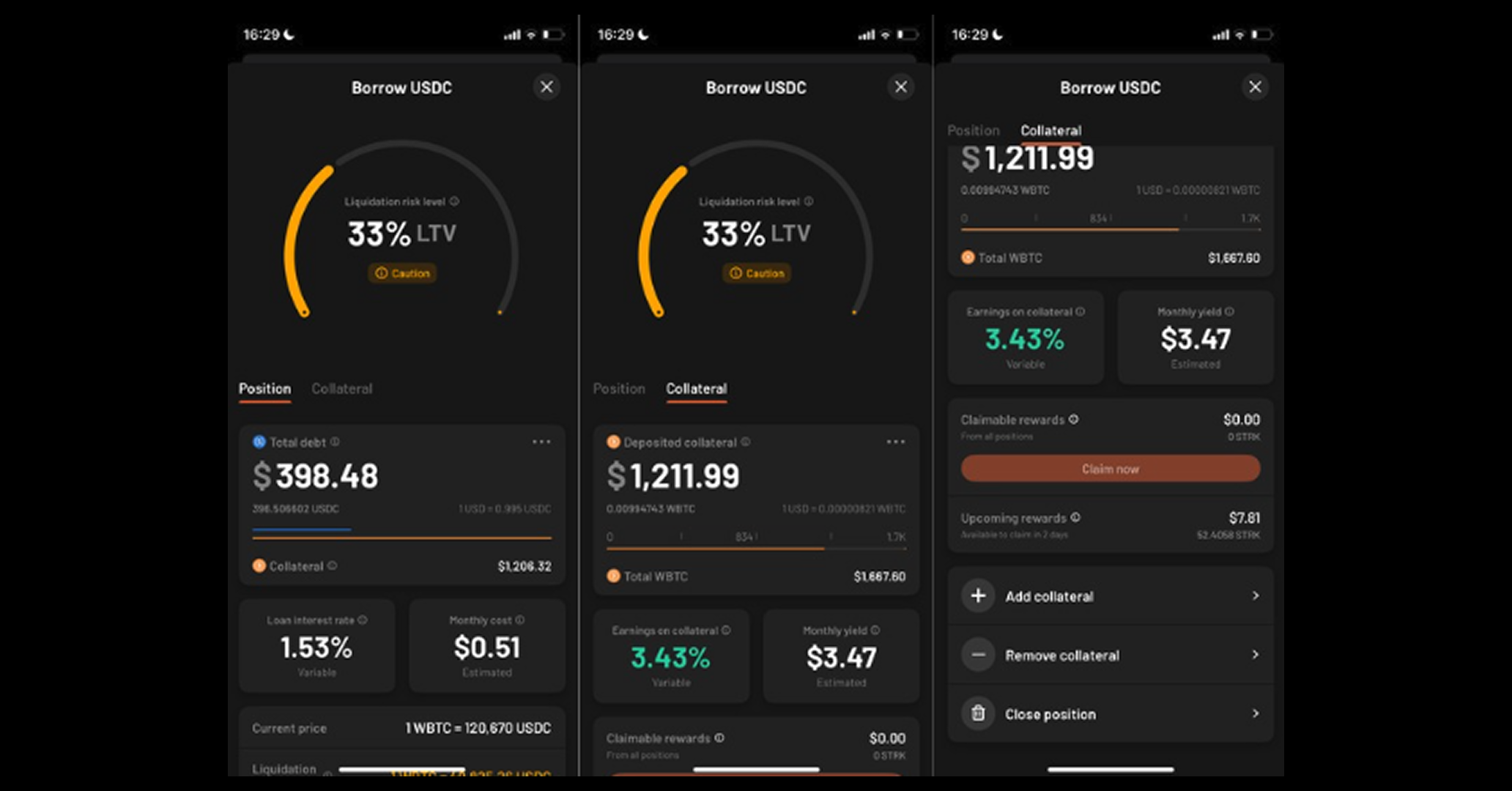Viewport: 1512px width, 791px height.
Task: Tap battery icon in left status bar
Action: point(552,34)
